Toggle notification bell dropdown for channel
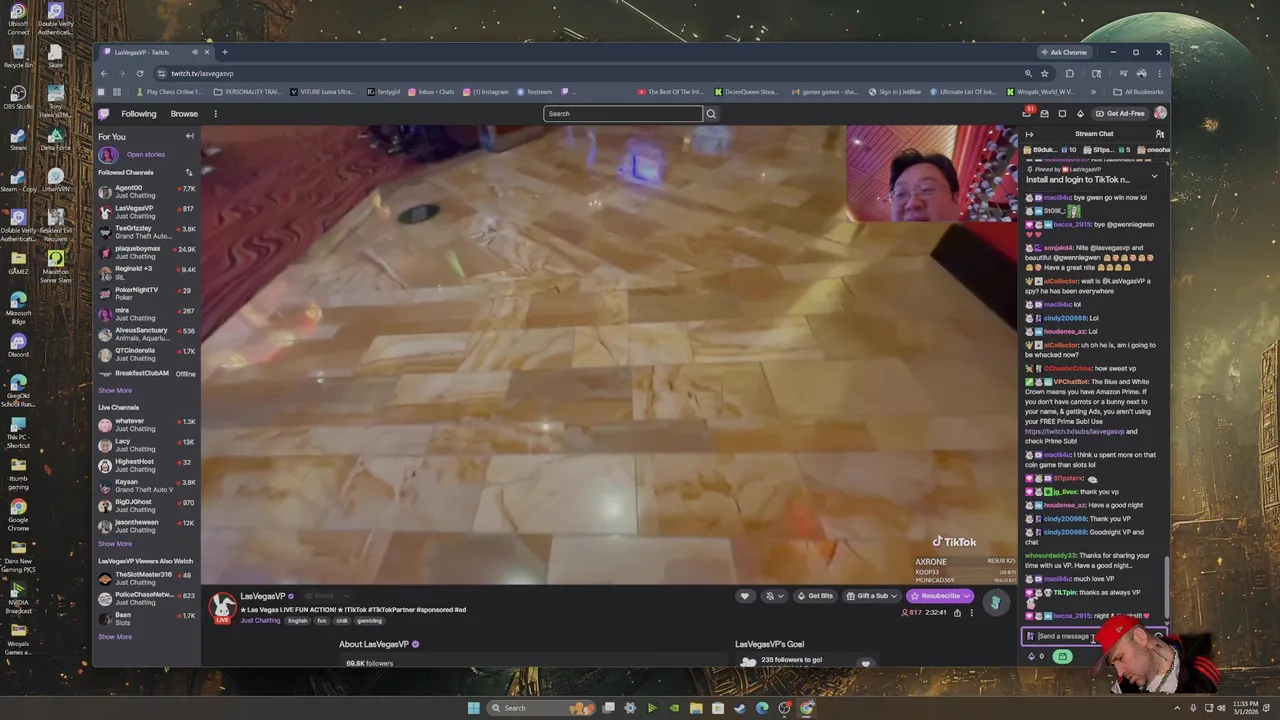 pos(773,596)
